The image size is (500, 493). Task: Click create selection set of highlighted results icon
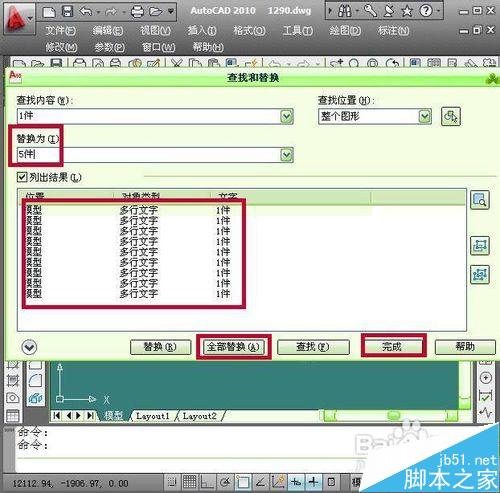[x=480, y=246]
